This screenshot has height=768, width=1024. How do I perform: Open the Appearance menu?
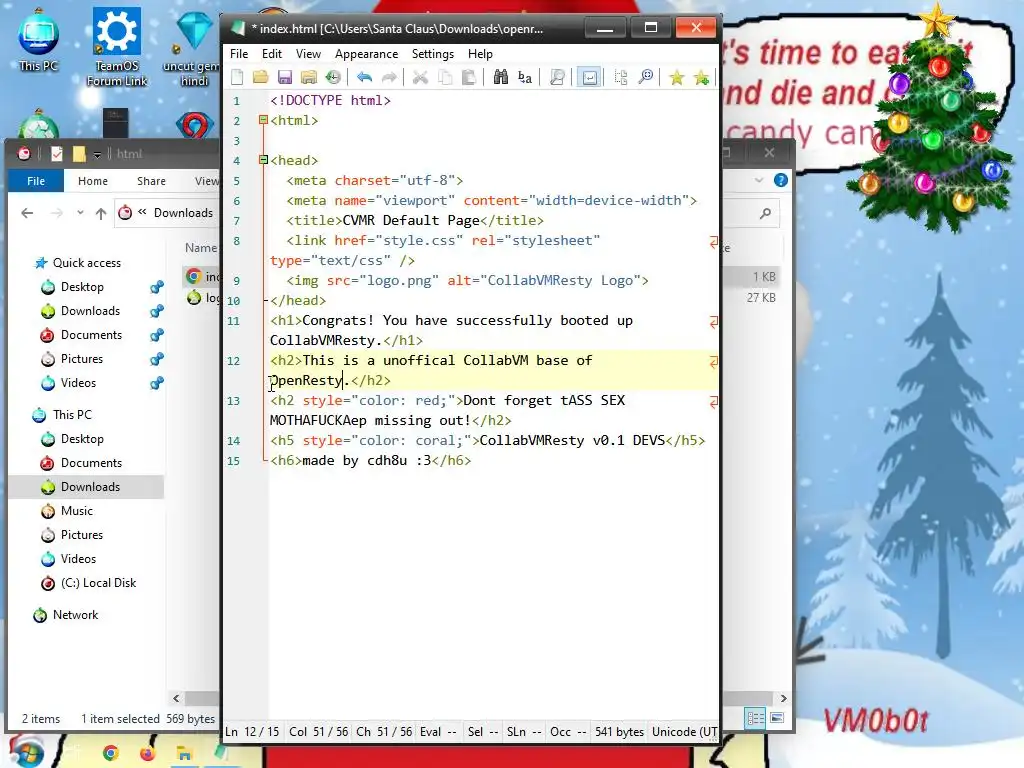[366, 54]
